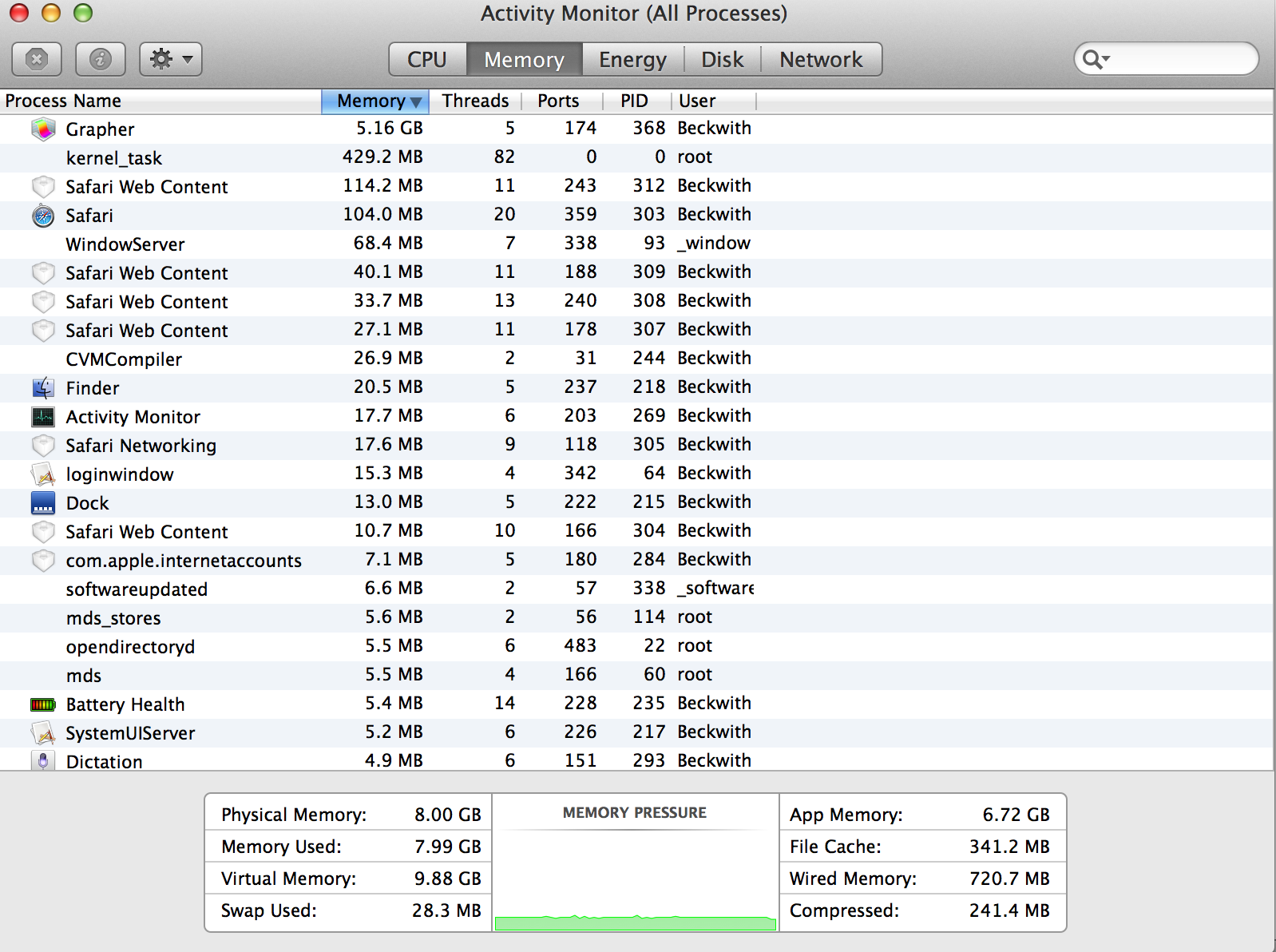Switch to the CPU tab
The width and height of the screenshot is (1276, 952).
coord(427,60)
